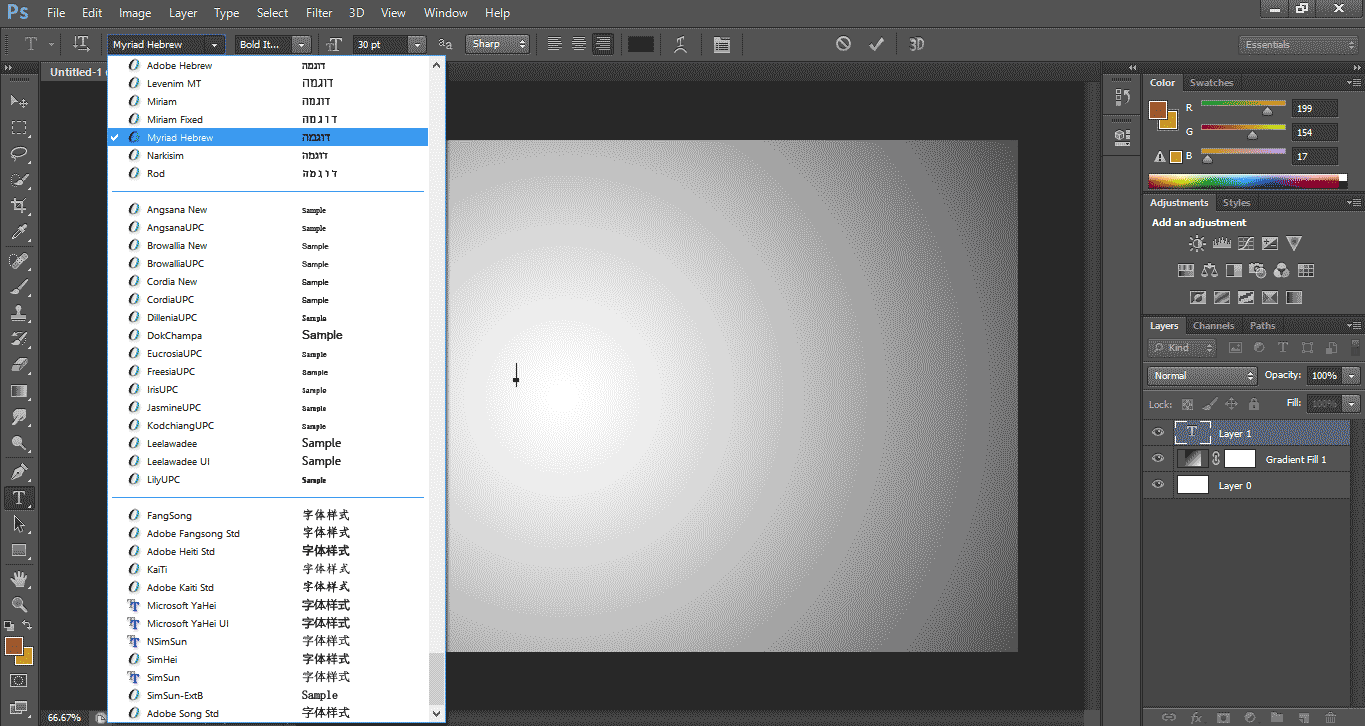This screenshot has width=1365, height=726.
Task: Select the Lasso tool
Action: pos(19,154)
